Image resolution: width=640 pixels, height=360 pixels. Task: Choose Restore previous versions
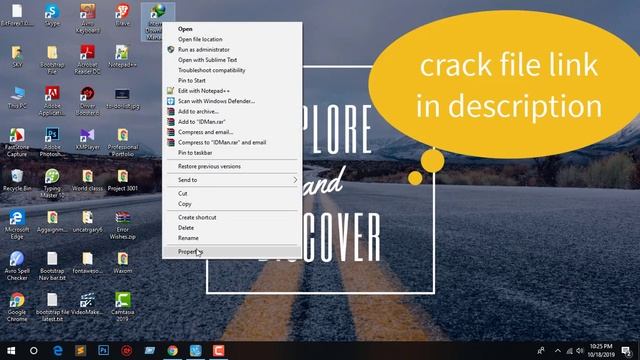point(232,166)
